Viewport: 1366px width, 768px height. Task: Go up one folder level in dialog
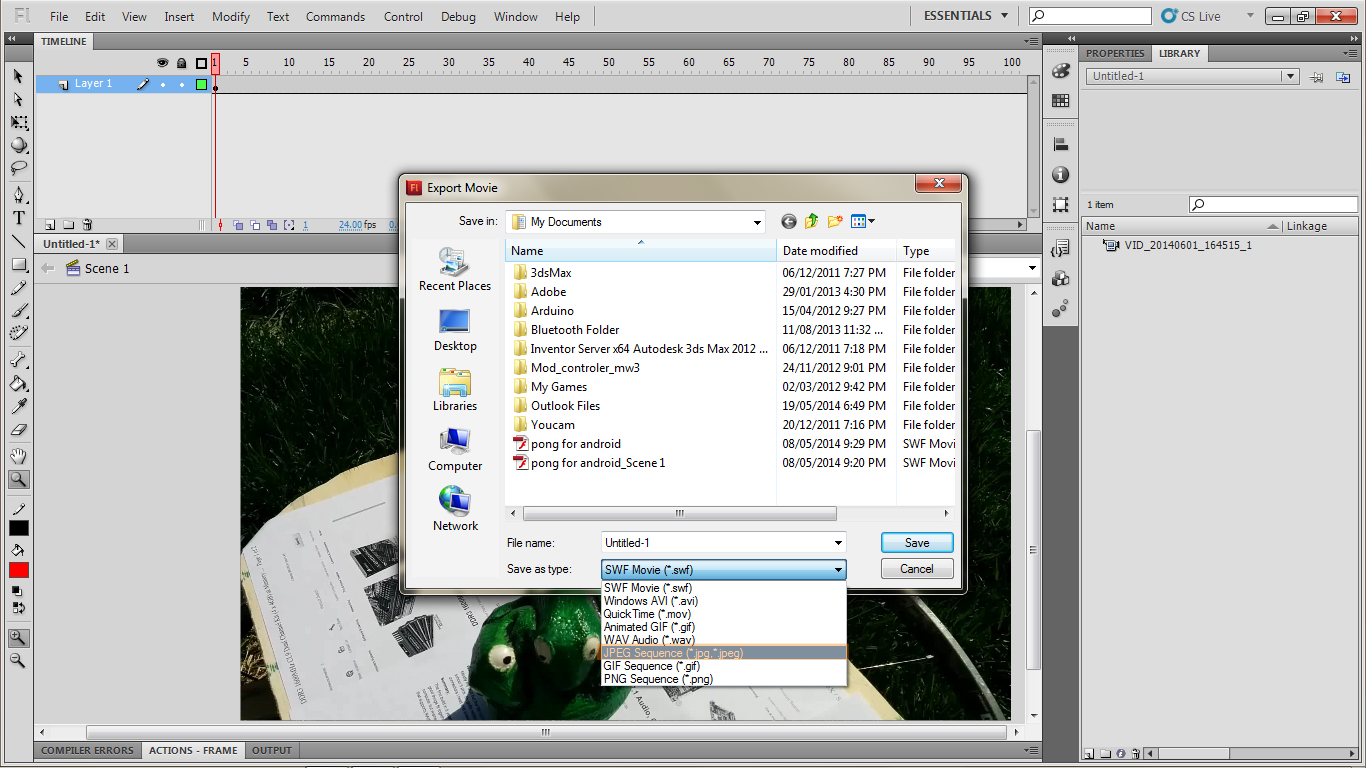(812, 222)
